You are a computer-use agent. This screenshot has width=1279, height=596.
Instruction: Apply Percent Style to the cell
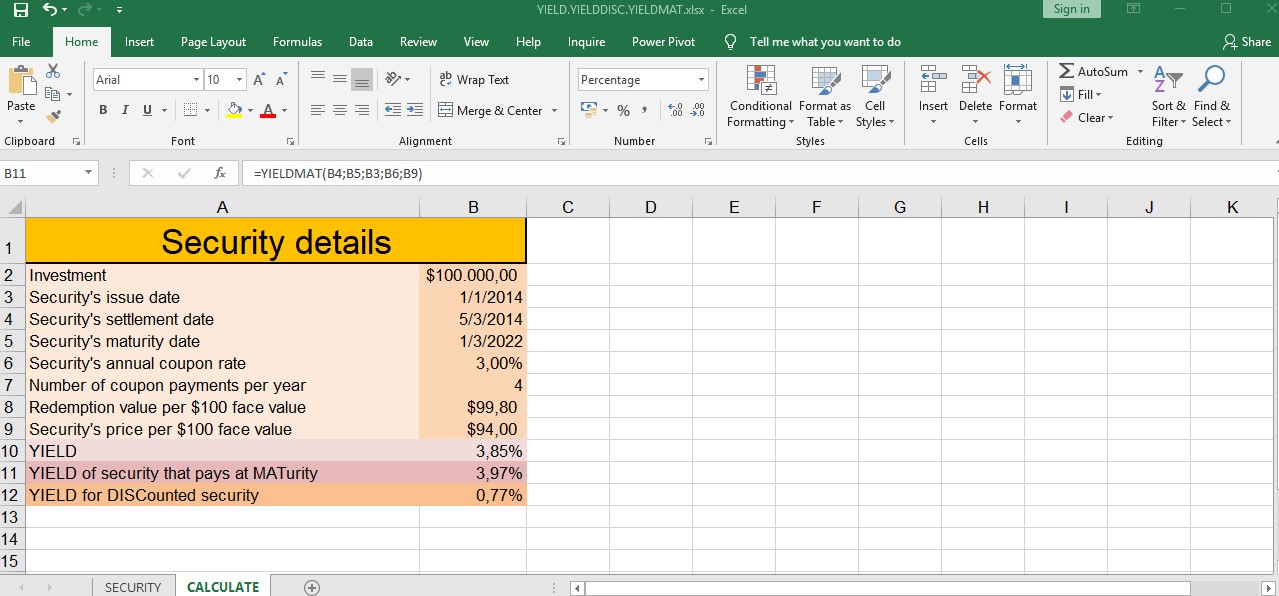(623, 111)
